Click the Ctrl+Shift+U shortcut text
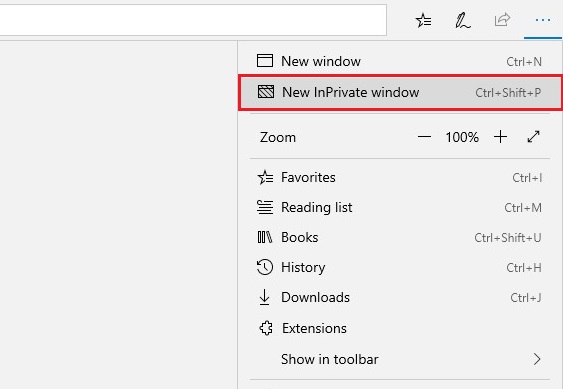 (x=508, y=238)
